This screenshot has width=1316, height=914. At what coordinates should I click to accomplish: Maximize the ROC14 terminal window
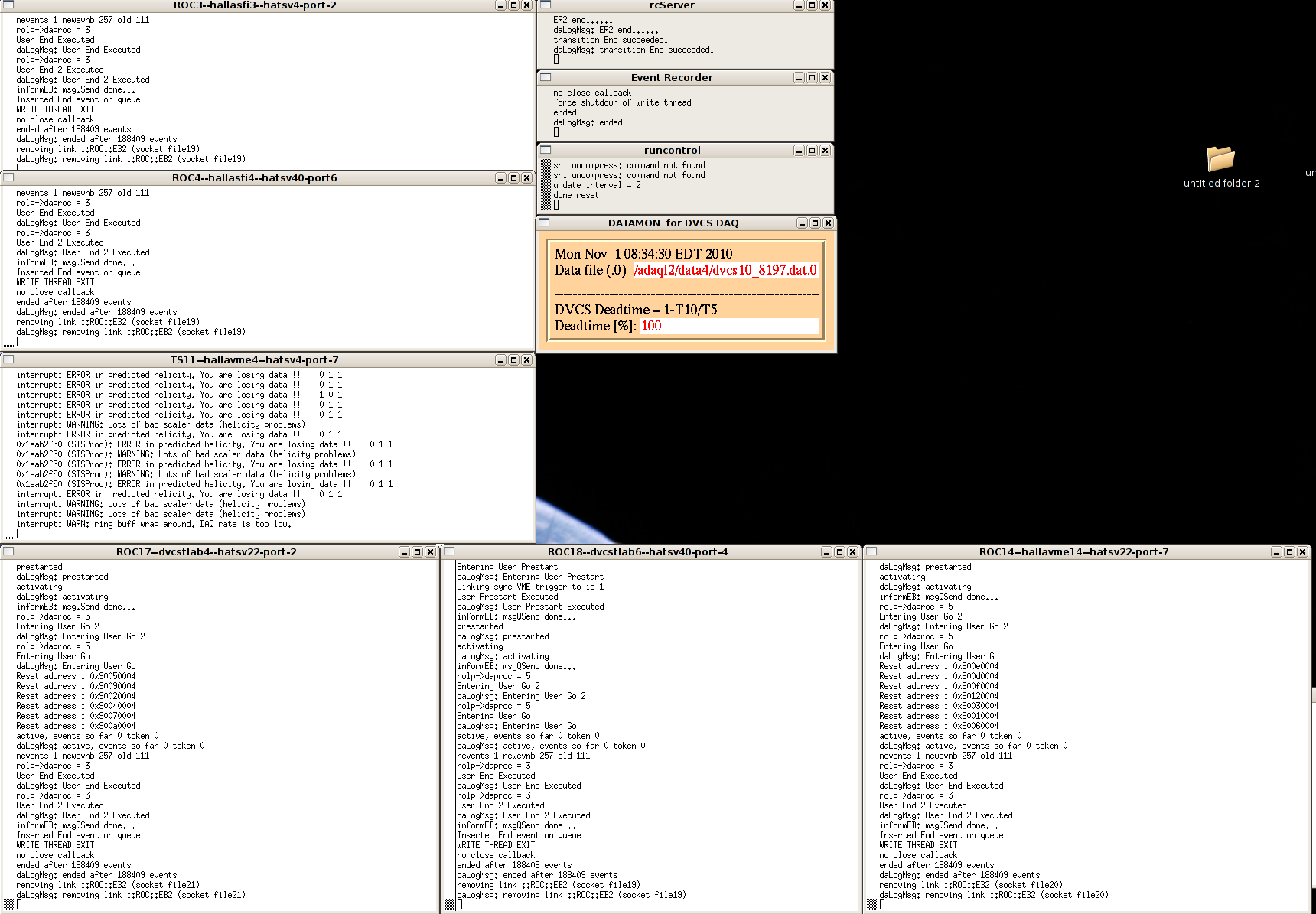pyautogui.click(x=1290, y=551)
